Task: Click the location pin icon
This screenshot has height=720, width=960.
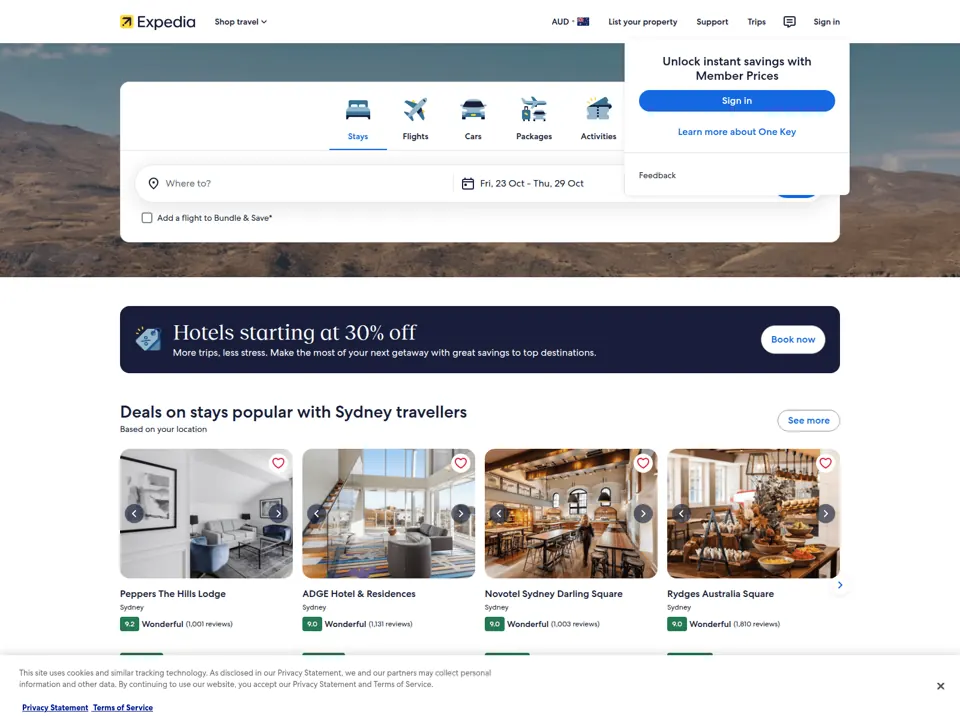Action: pyautogui.click(x=154, y=184)
